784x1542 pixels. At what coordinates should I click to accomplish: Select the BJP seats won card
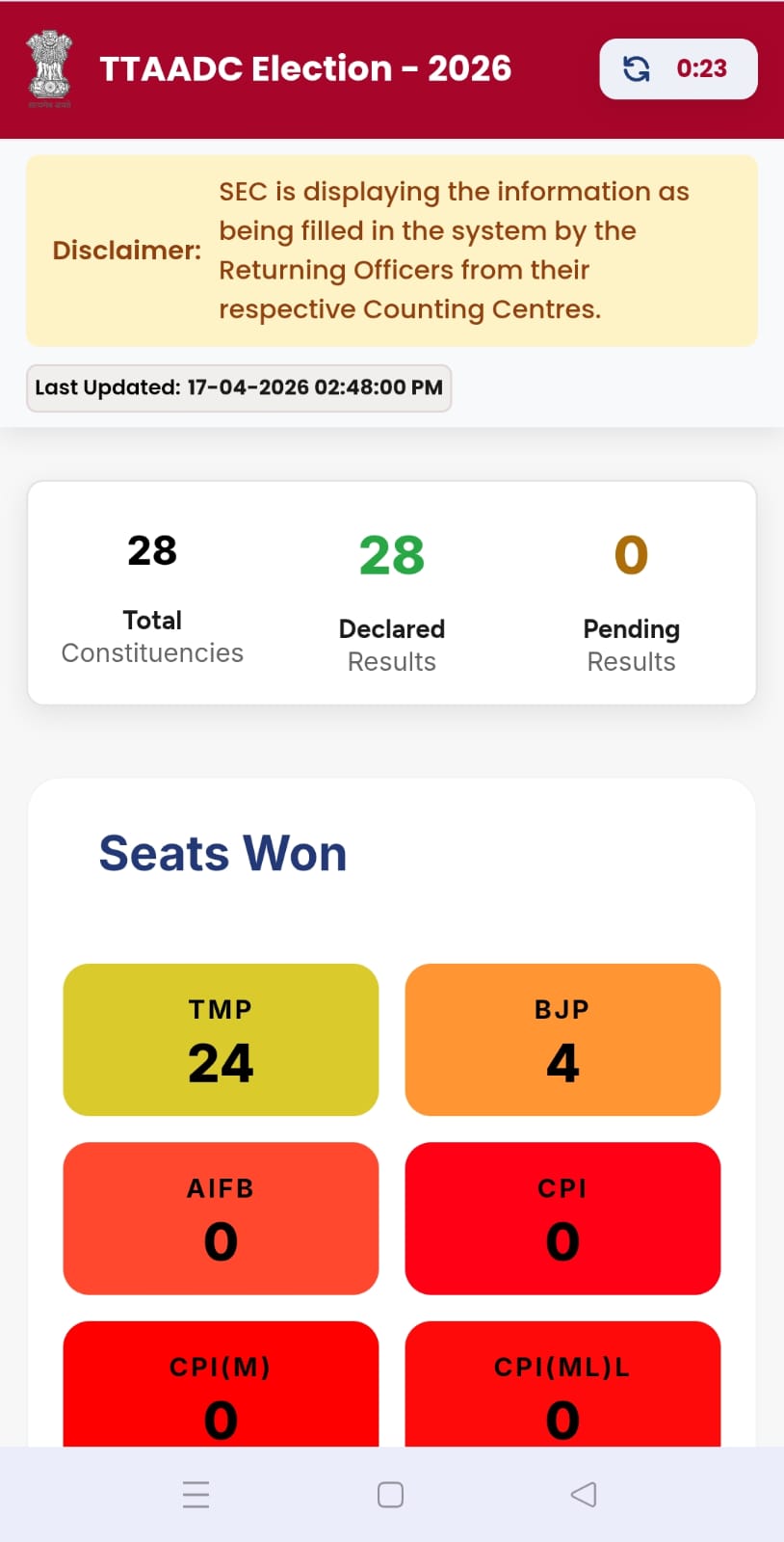[562, 1040]
